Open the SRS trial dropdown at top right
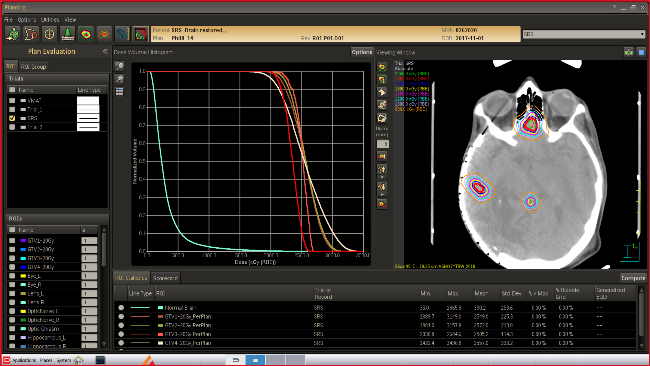Viewport: 650px width, 366px height. [583, 34]
